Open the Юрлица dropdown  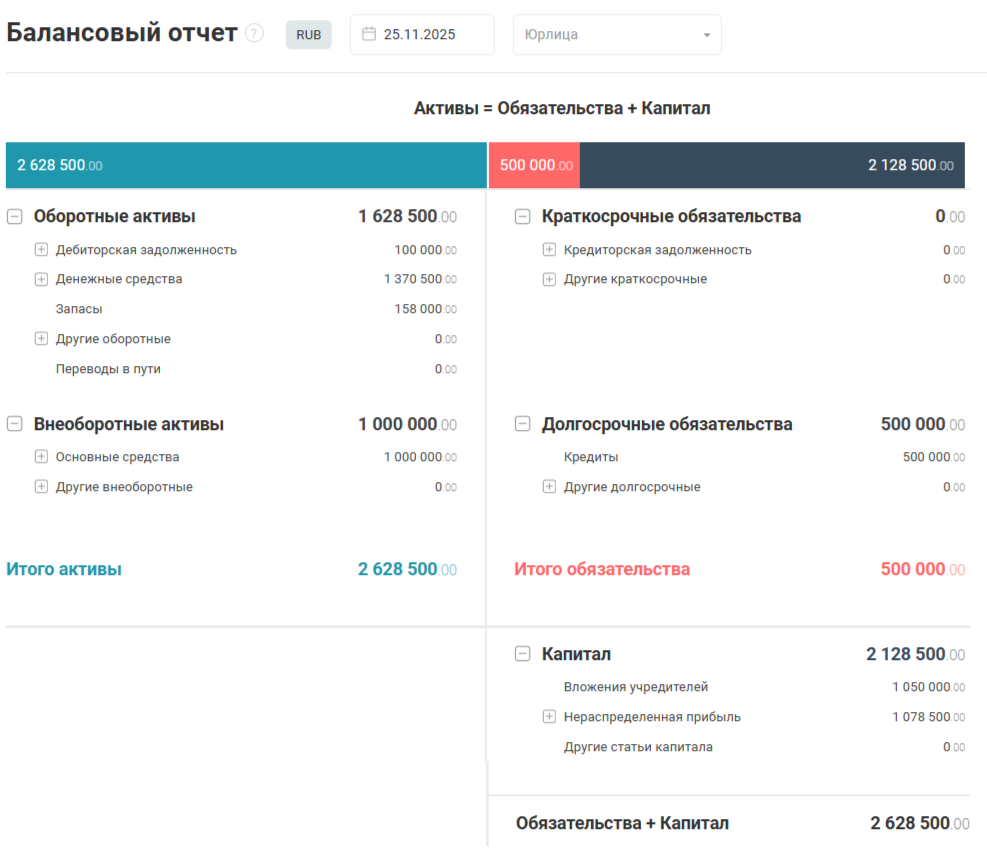616,35
